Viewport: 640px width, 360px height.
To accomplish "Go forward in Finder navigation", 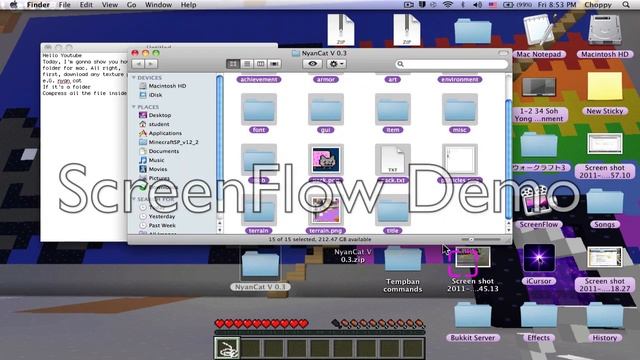I will pos(151,64).
